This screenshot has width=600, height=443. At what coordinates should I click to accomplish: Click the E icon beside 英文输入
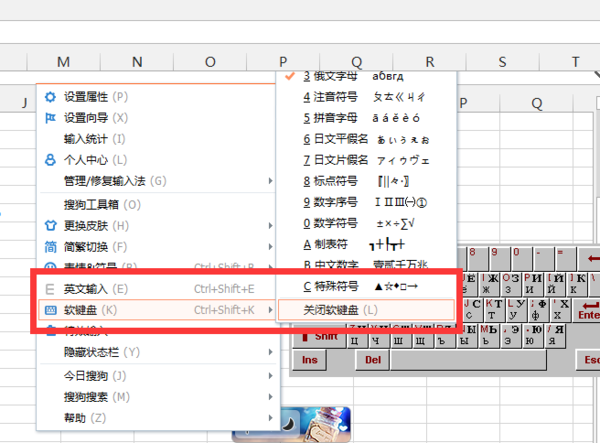(50, 289)
